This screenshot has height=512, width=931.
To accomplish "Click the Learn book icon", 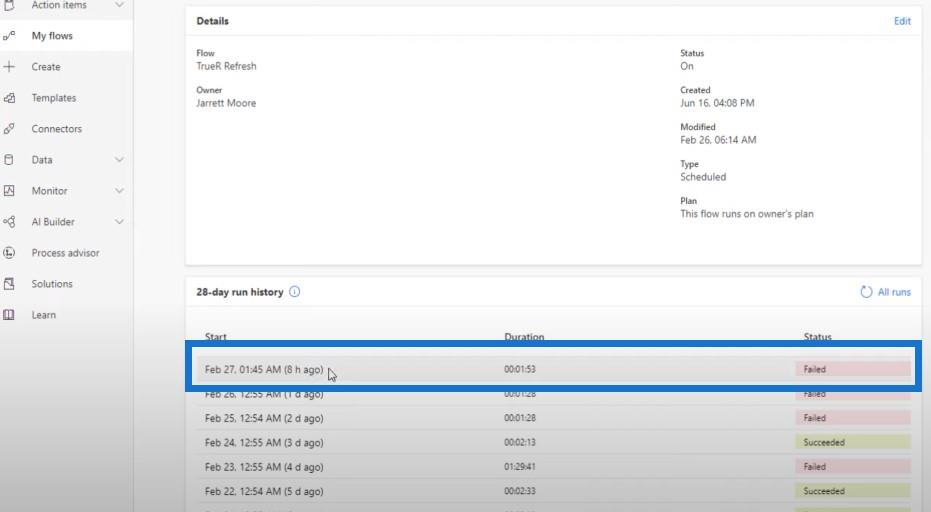I will 9,314.
